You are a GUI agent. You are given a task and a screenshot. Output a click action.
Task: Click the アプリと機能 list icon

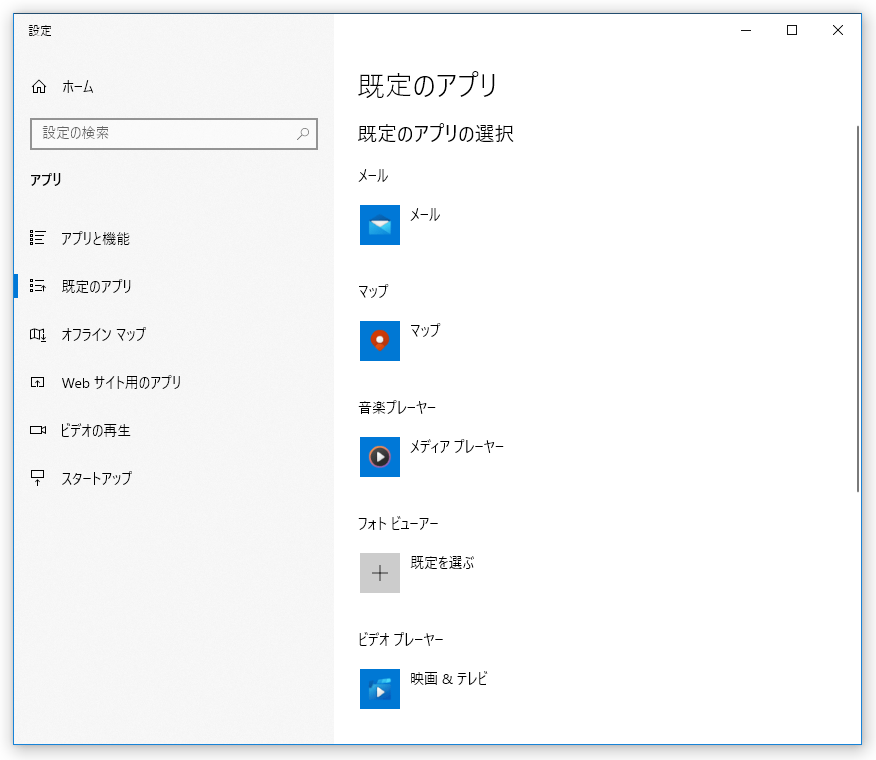point(37,238)
